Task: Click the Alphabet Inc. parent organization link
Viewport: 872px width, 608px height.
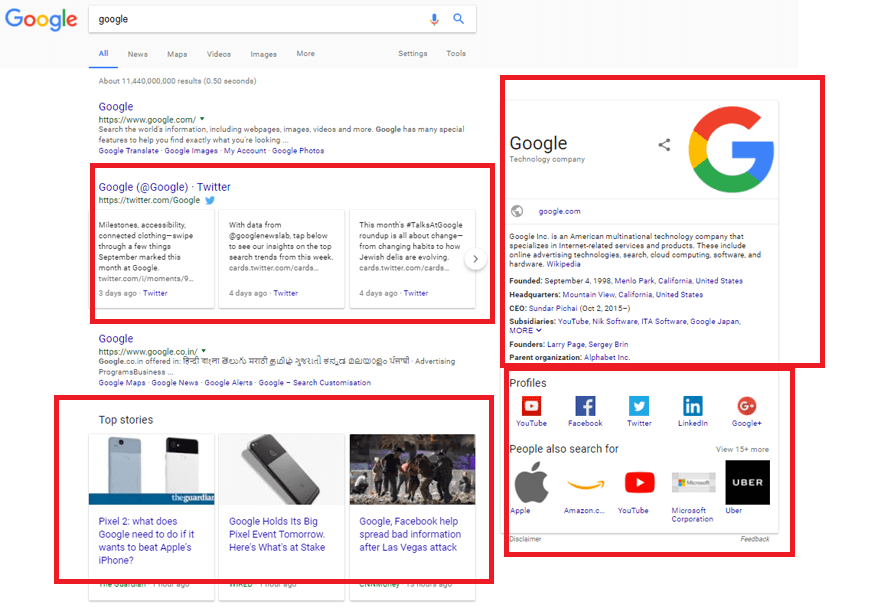Action: click(x=607, y=358)
